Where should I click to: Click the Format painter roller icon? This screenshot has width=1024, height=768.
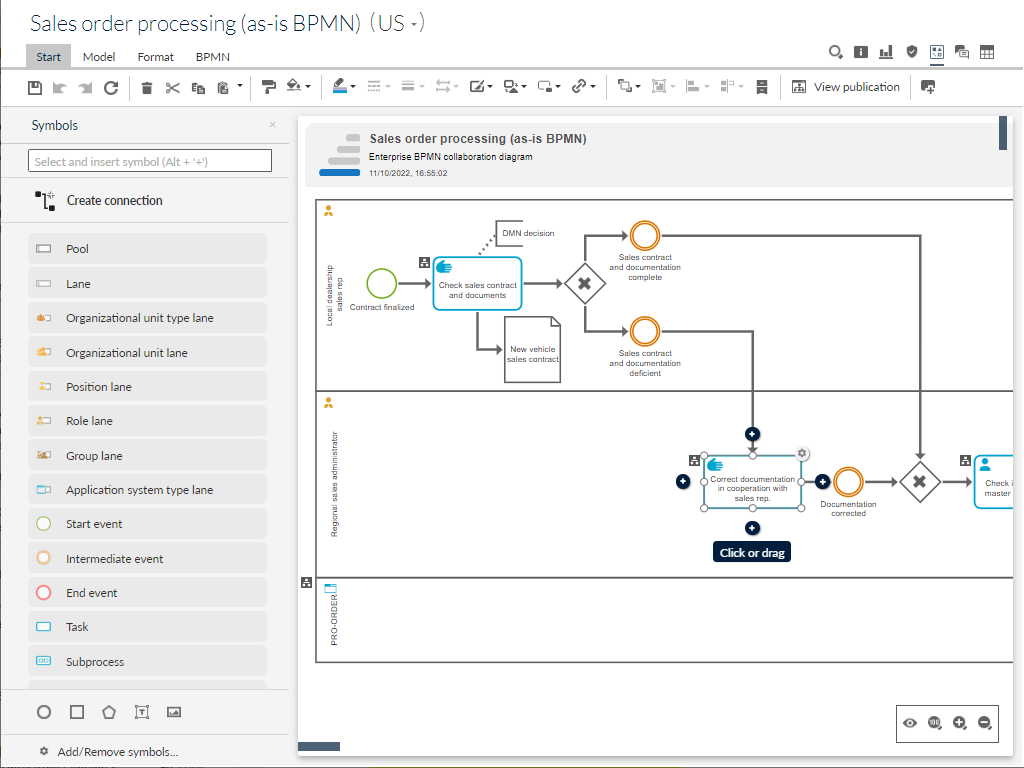click(268, 87)
